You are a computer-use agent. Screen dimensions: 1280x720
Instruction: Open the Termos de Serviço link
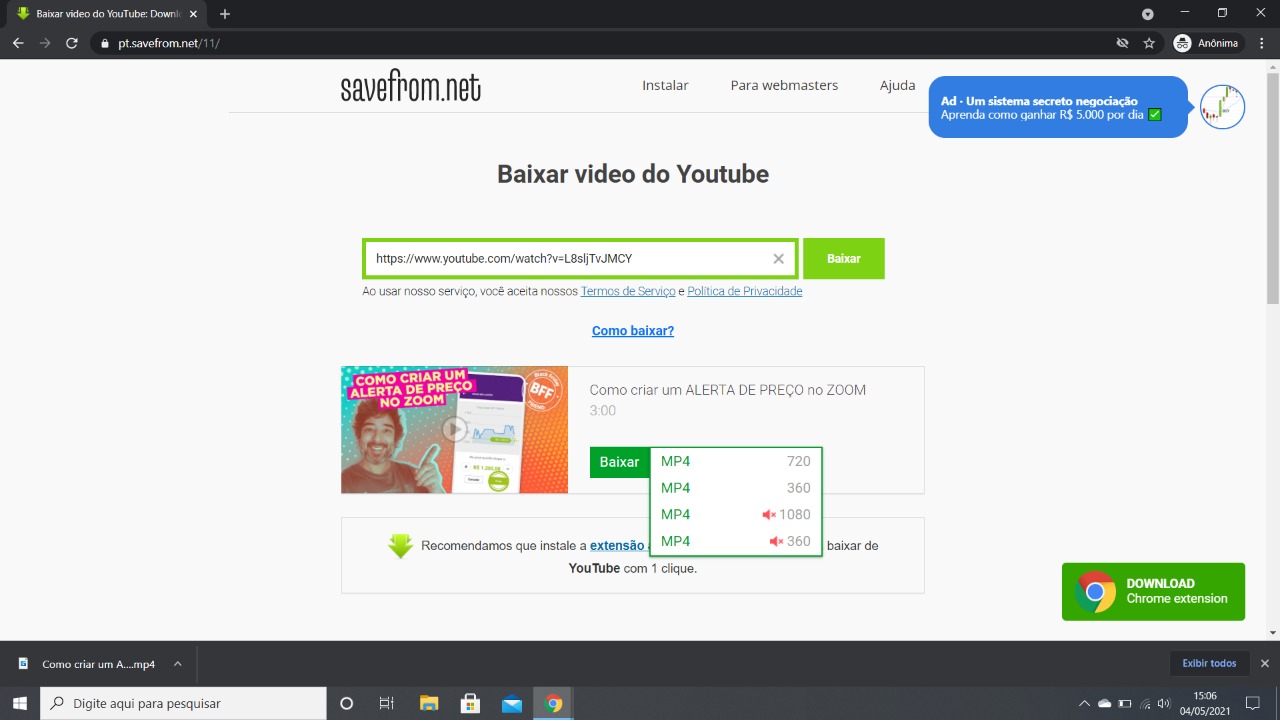pyautogui.click(x=628, y=291)
